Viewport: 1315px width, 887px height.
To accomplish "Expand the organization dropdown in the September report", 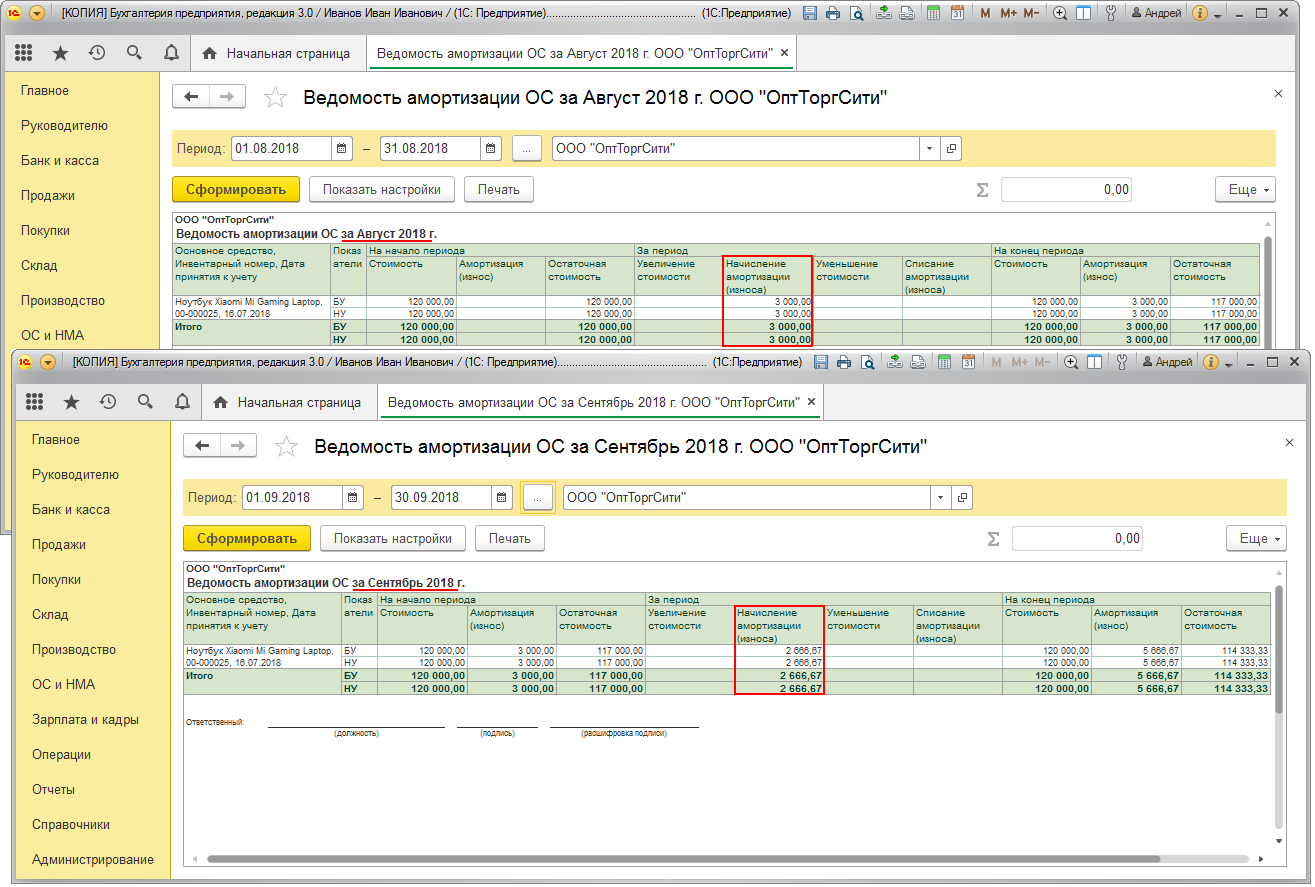I will coord(940,497).
